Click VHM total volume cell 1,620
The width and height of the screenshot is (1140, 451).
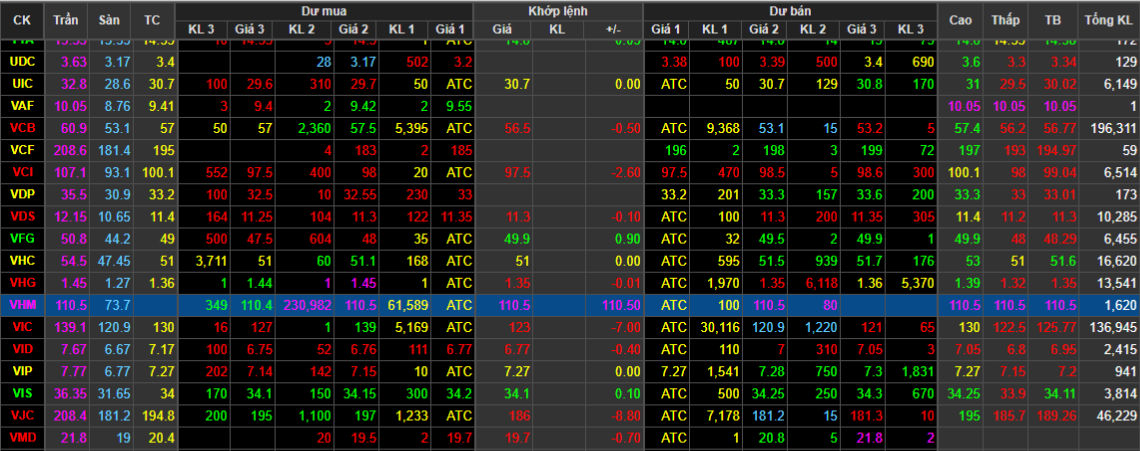pyautogui.click(x=1118, y=304)
